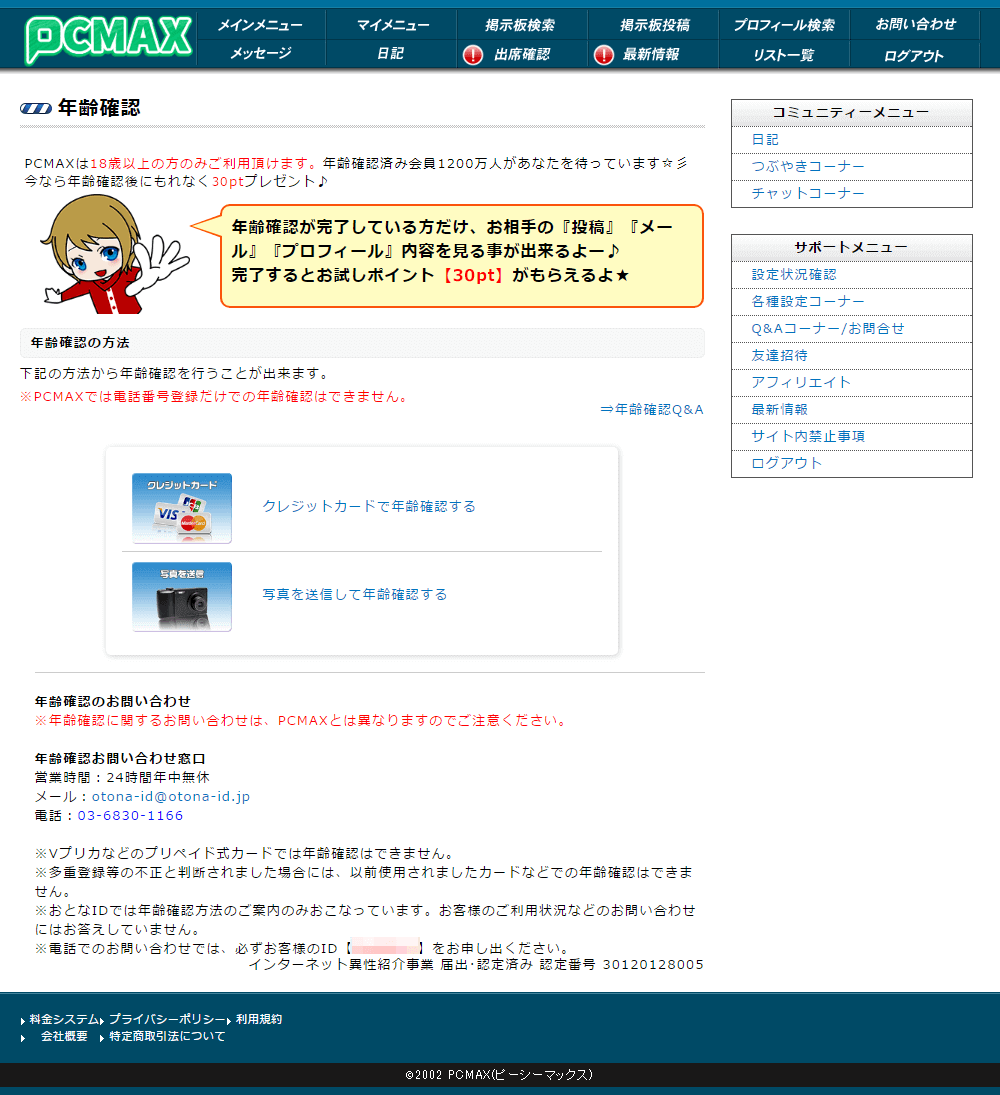Click the credit card image icon
The width and height of the screenshot is (1000, 1095).
point(182,508)
